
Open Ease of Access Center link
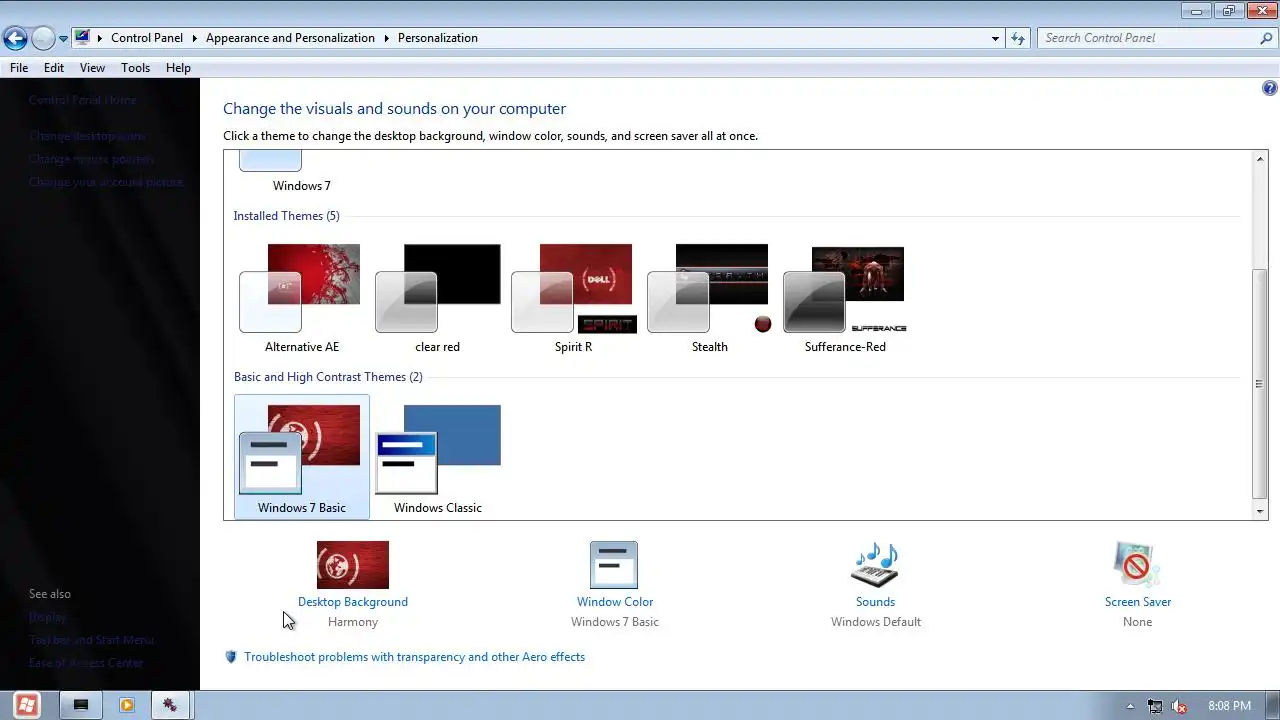[86, 663]
